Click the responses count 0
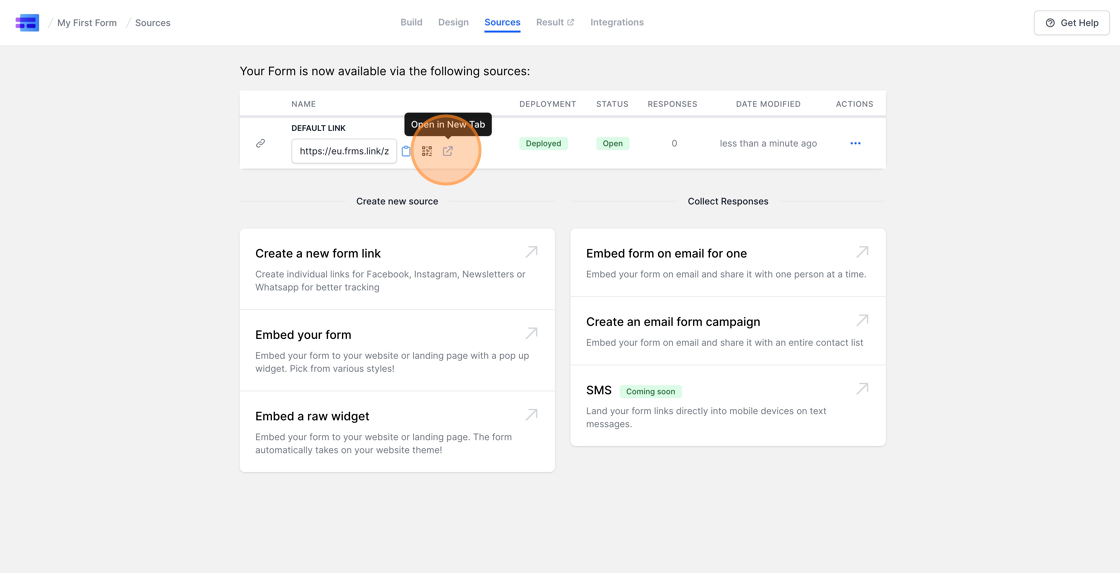This screenshot has width=1120, height=573. 674,144
